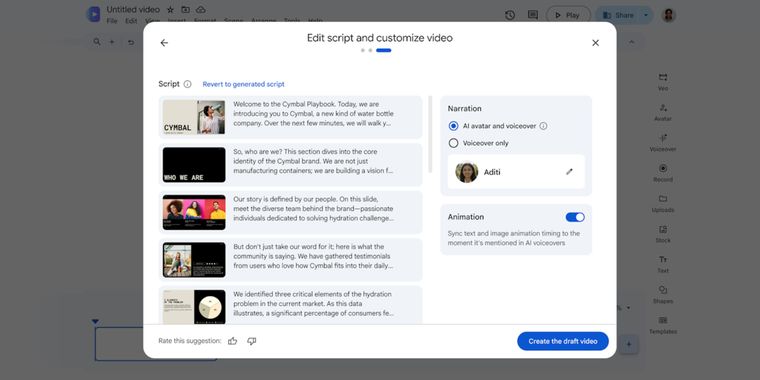Click the timeline playhead marker
This screenshot has width=760, height=380.
pos(95,322)
